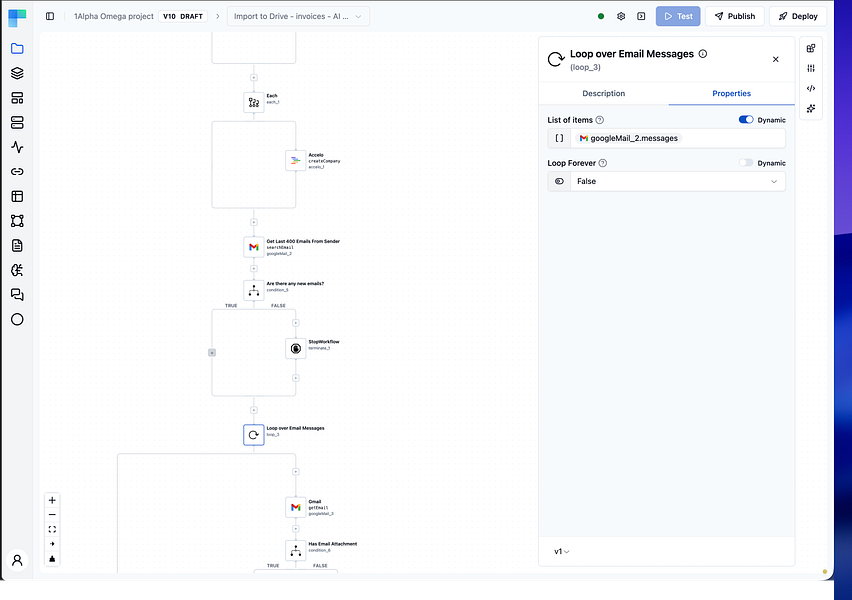Open the Loop Forever False dropdown

coord(678,182)
